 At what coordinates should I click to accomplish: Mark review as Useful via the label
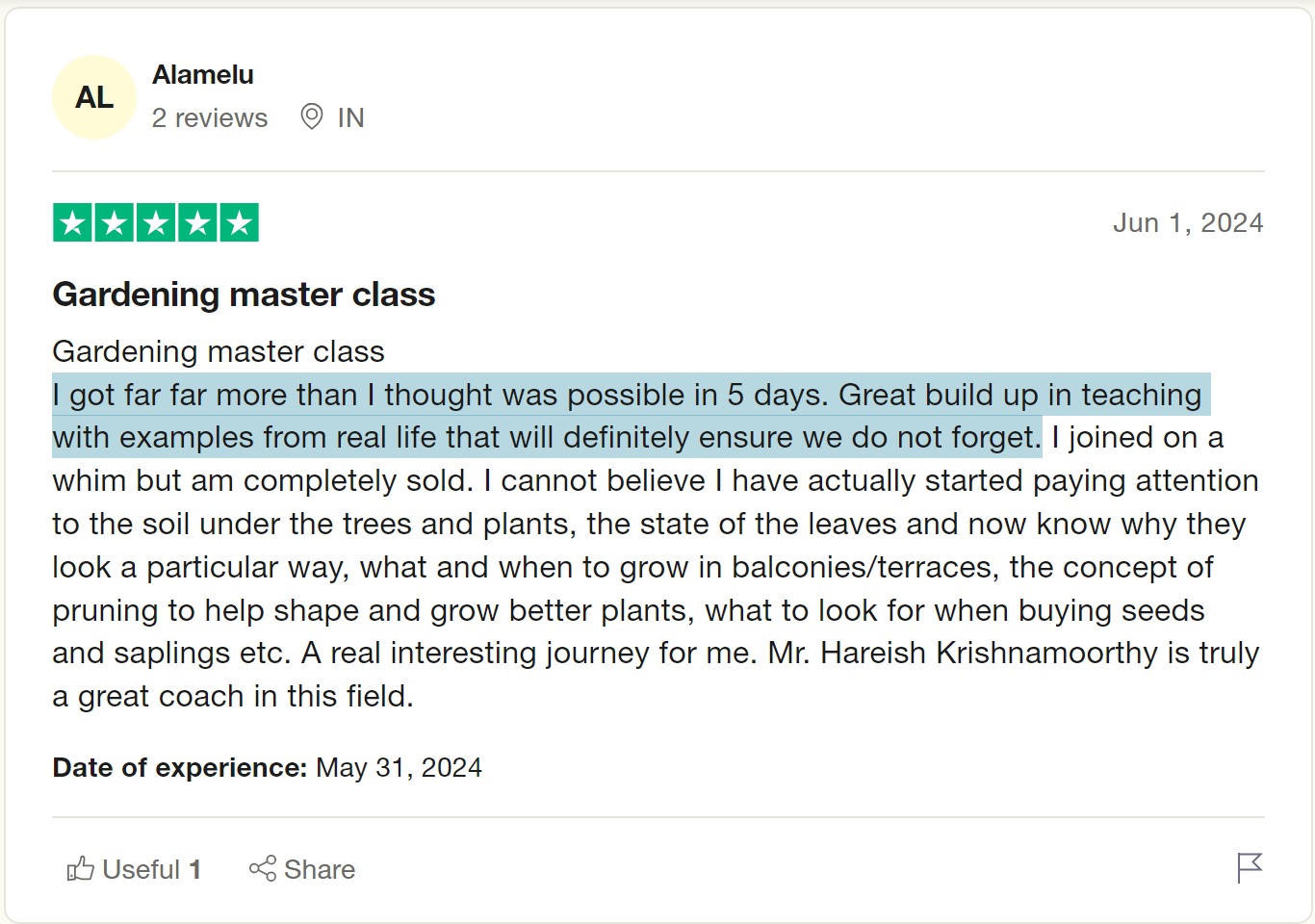(142, 869)
